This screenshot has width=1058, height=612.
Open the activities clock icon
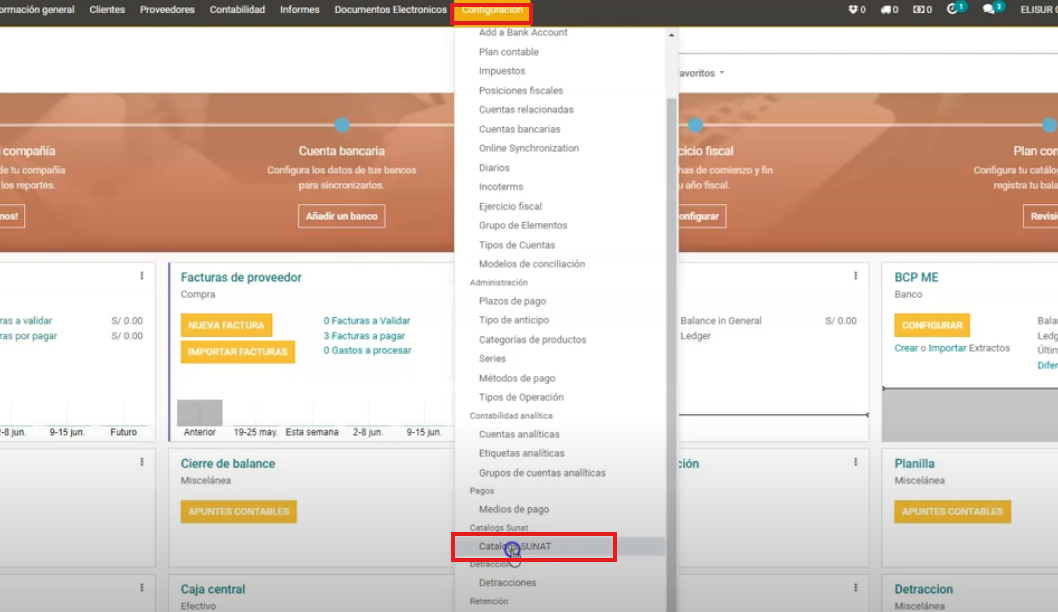pyautogui.click(x=953, y=10)
